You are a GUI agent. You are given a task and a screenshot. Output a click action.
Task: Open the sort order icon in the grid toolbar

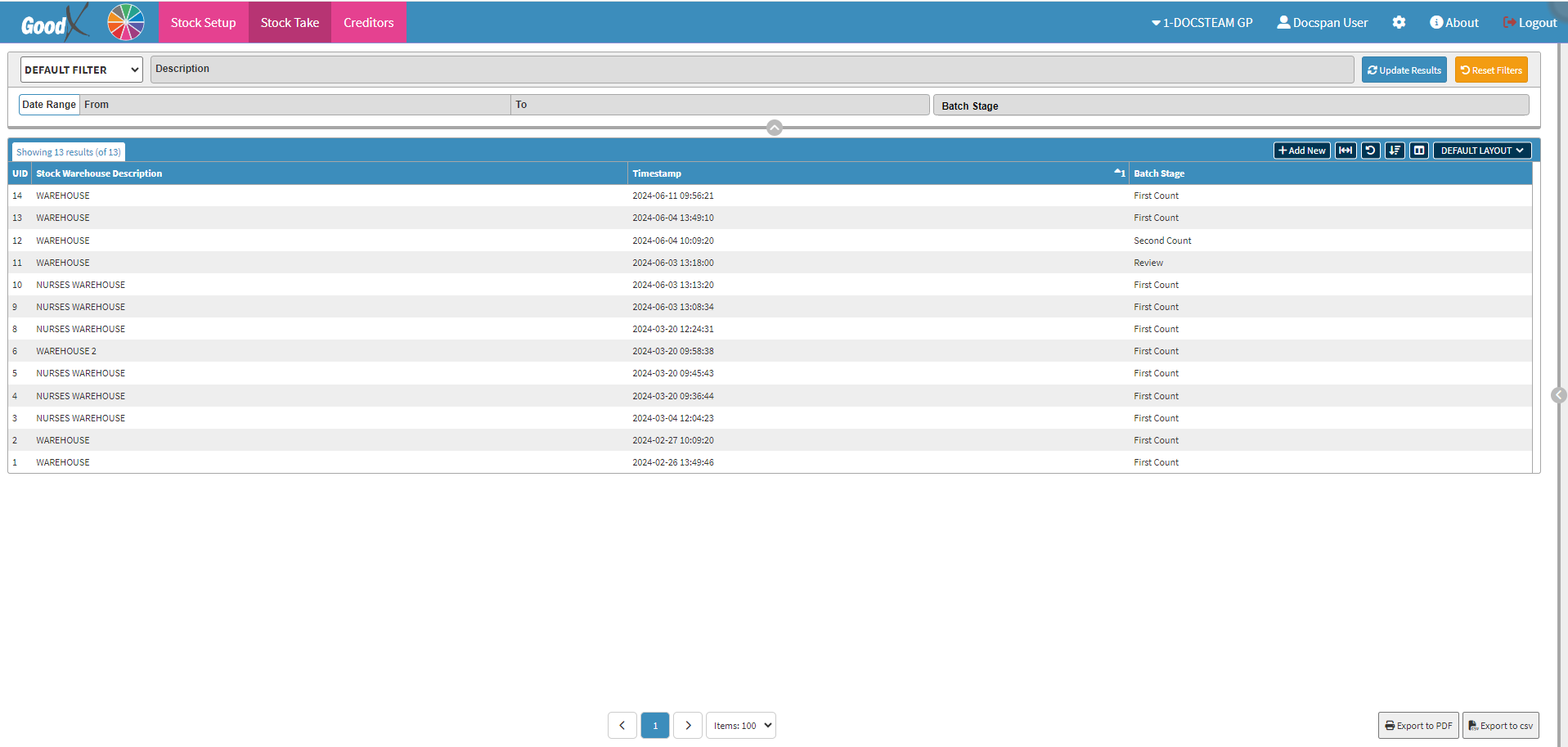[1395, 151]
